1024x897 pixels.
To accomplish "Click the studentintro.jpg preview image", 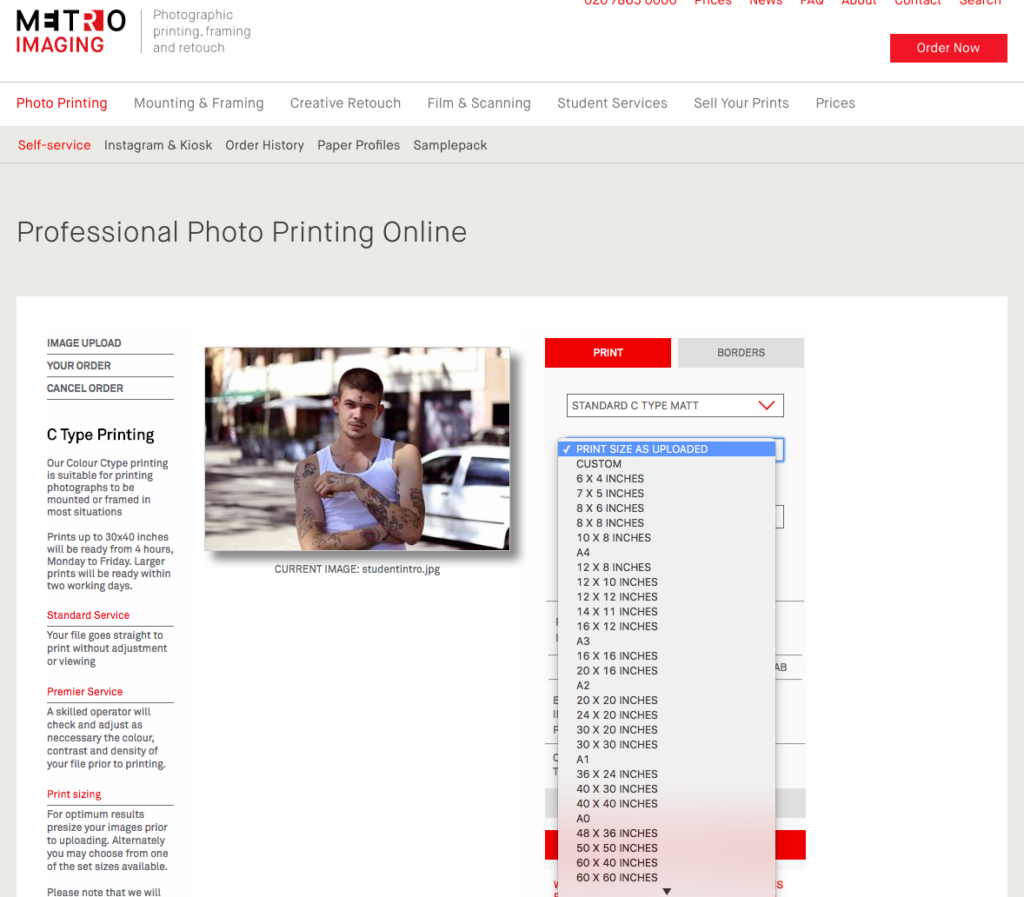I will [357, 448].
